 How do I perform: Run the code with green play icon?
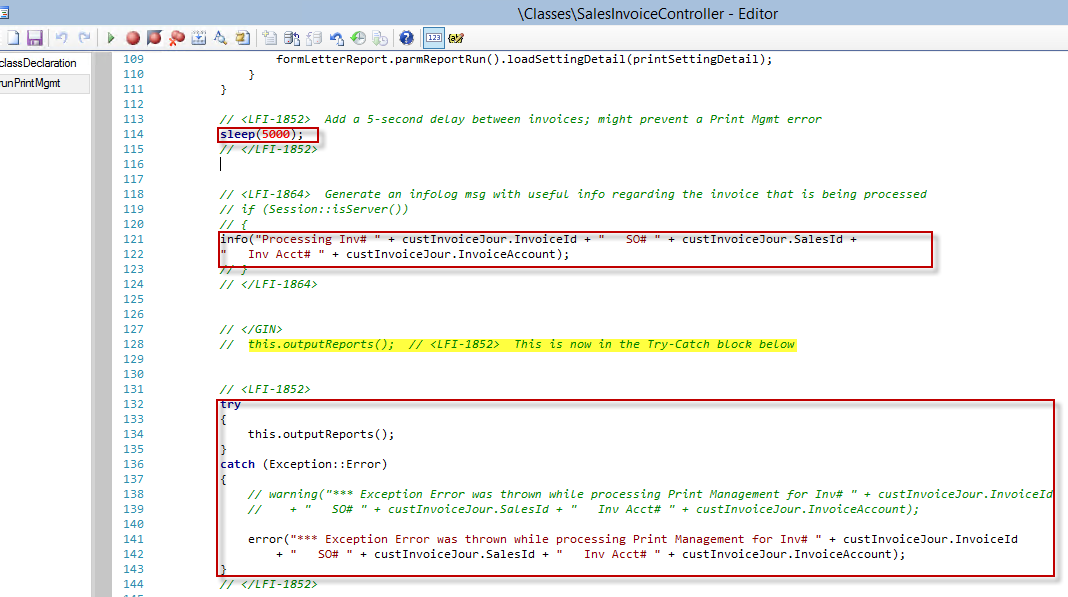pos(110,38)
